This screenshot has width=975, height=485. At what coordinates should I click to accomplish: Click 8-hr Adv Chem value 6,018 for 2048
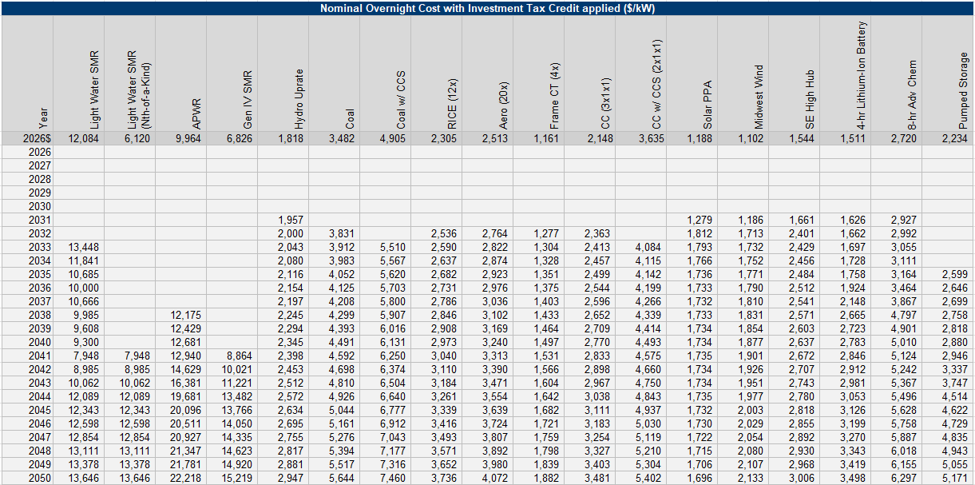pos(905,451)
